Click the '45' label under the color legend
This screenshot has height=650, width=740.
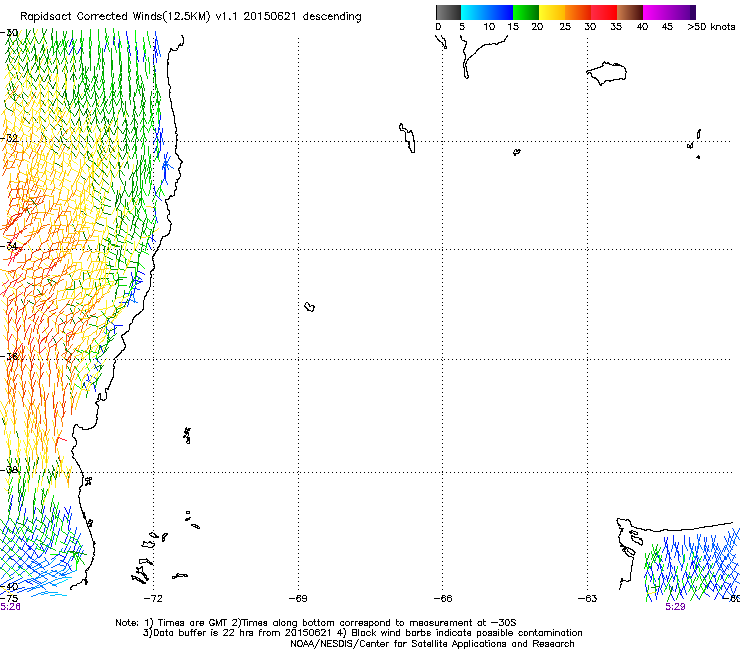667,27
